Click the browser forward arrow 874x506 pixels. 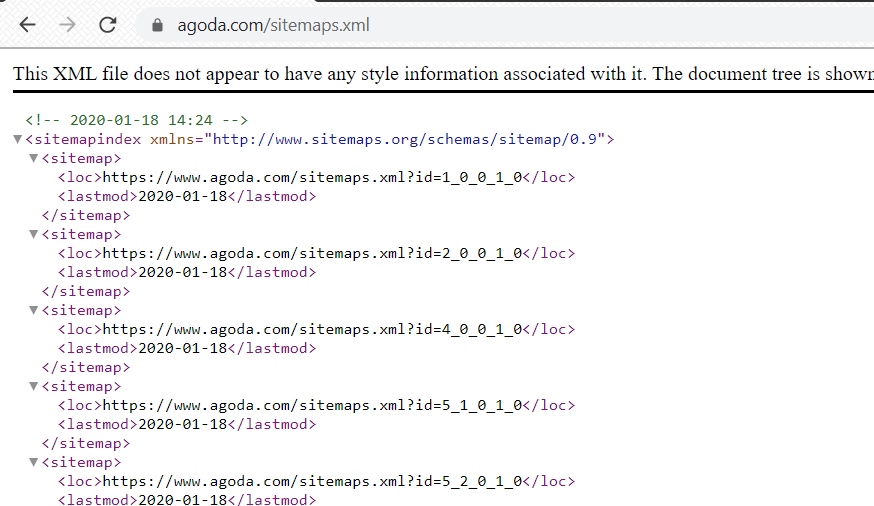tap(67, 25)
